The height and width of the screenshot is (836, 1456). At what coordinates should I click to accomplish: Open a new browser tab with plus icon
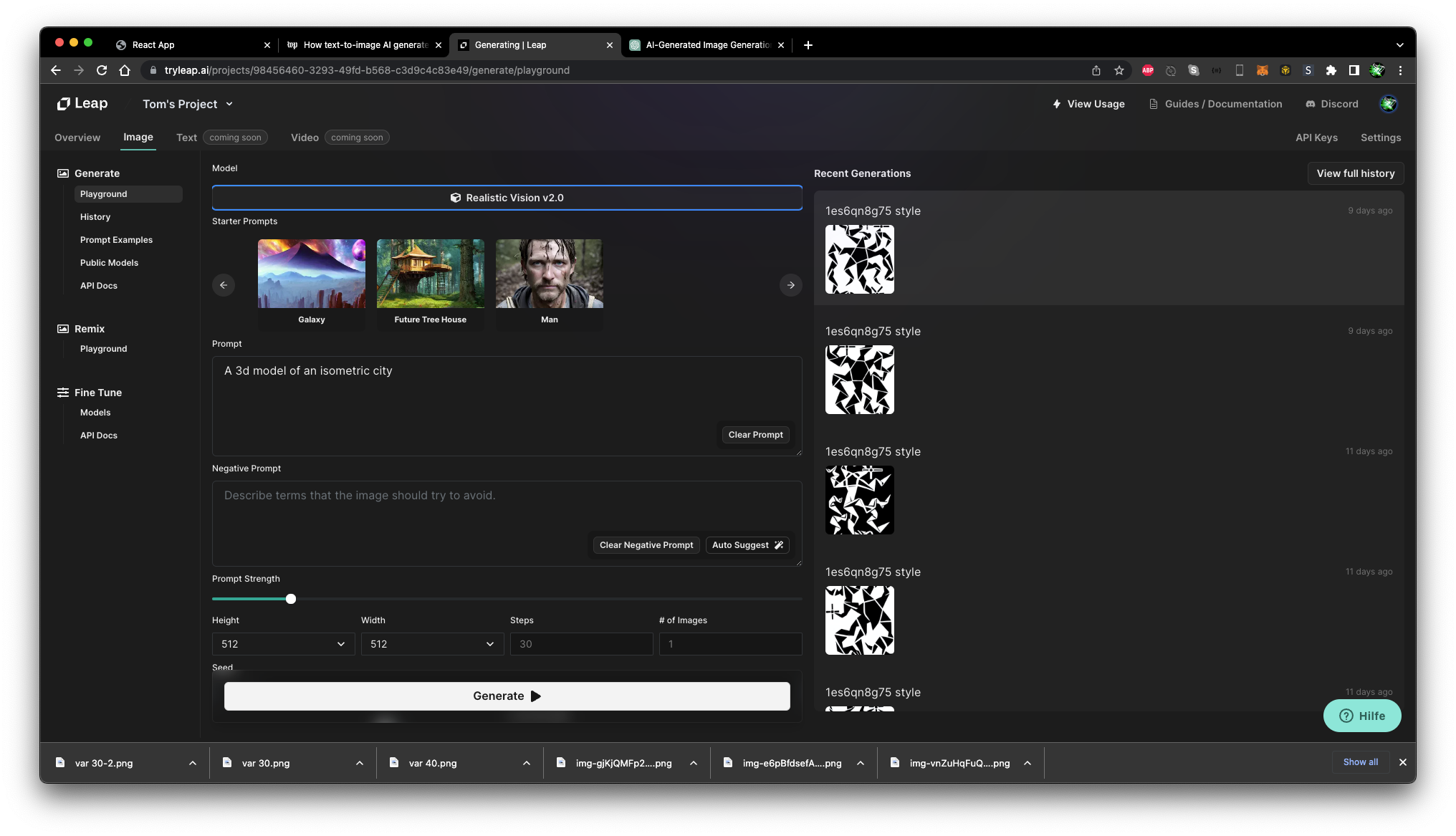tap(808, 45)
